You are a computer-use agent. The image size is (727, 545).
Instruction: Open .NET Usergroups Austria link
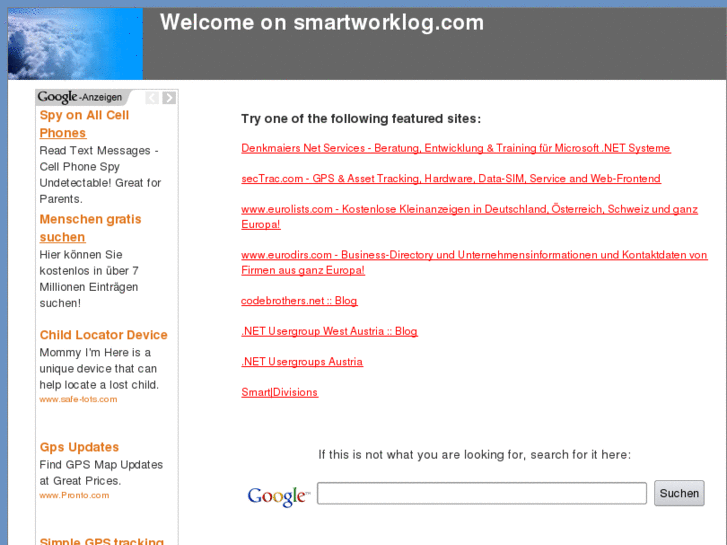click(x=302, y=362)
